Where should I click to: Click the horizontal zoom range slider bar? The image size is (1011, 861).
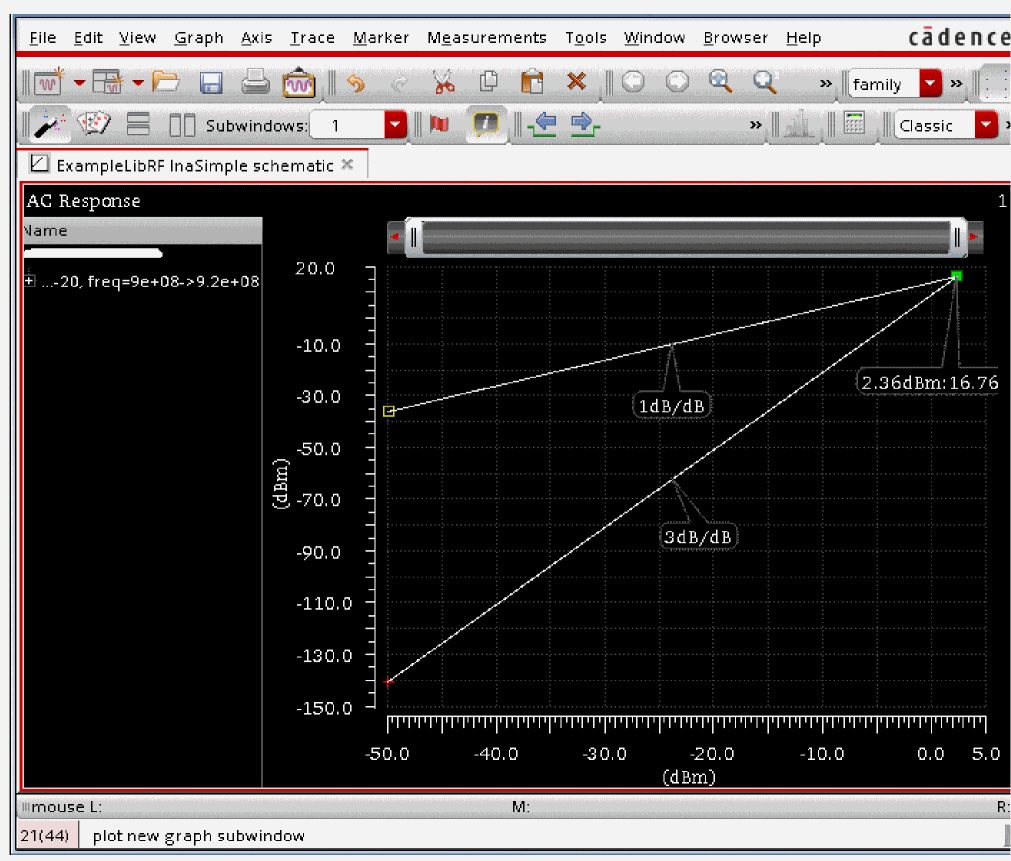tap(687, 237)
